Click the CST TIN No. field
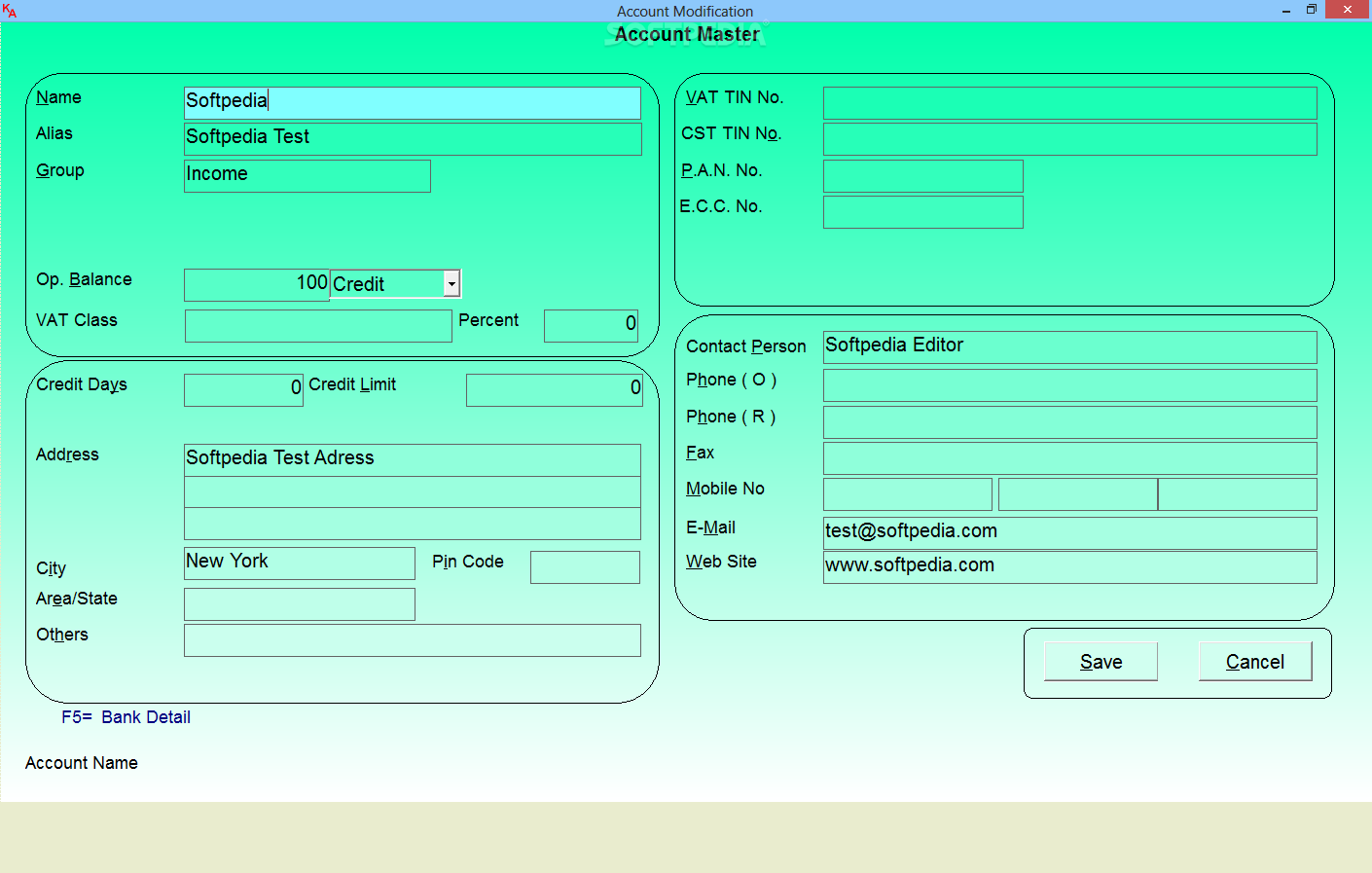This screenshot has width=1372, height=873. (x=1070, y=139)
